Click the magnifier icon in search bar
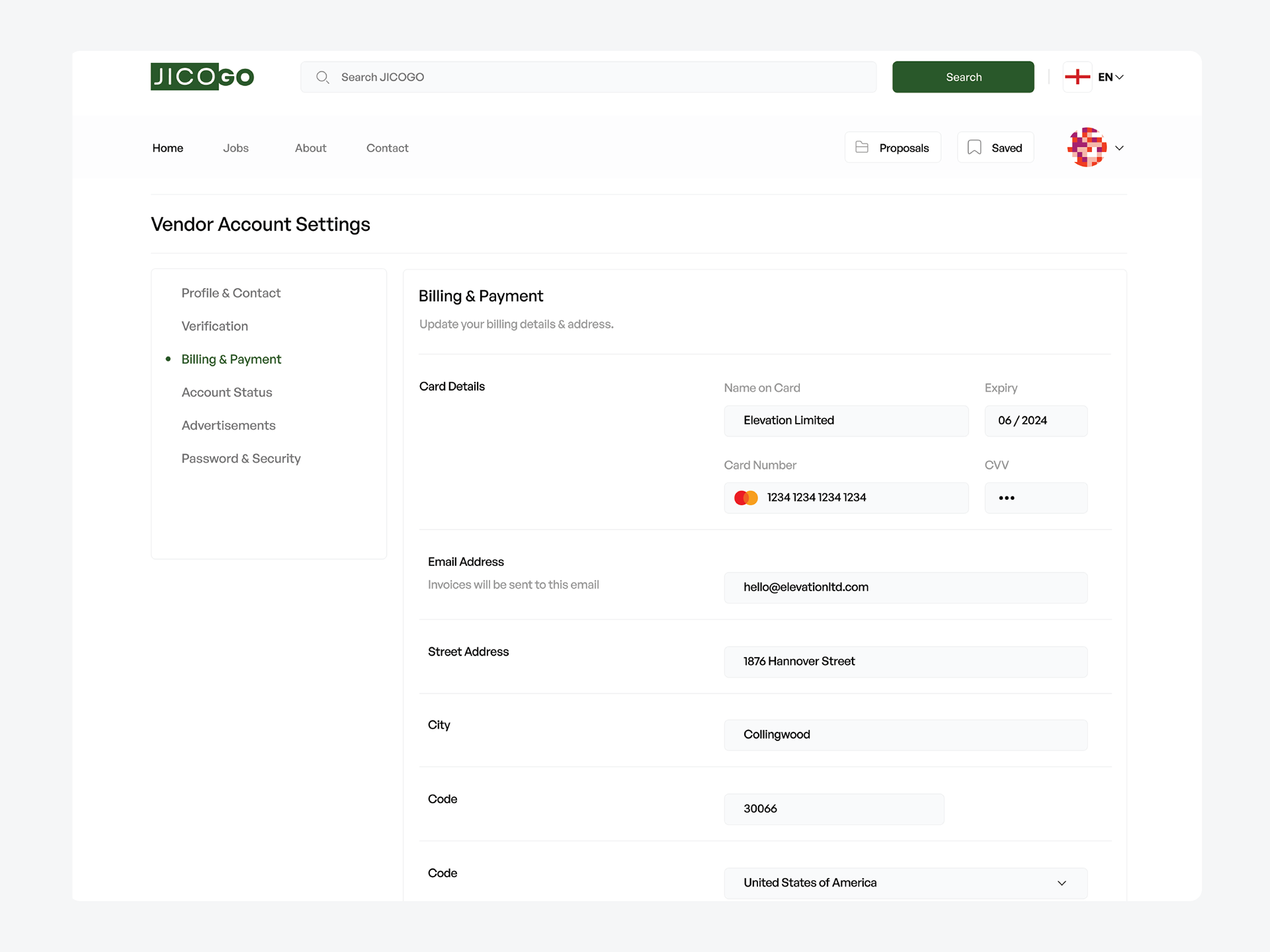Viewport: 1270px width, 952px height. pyautogui.click(x=322, y=77)
